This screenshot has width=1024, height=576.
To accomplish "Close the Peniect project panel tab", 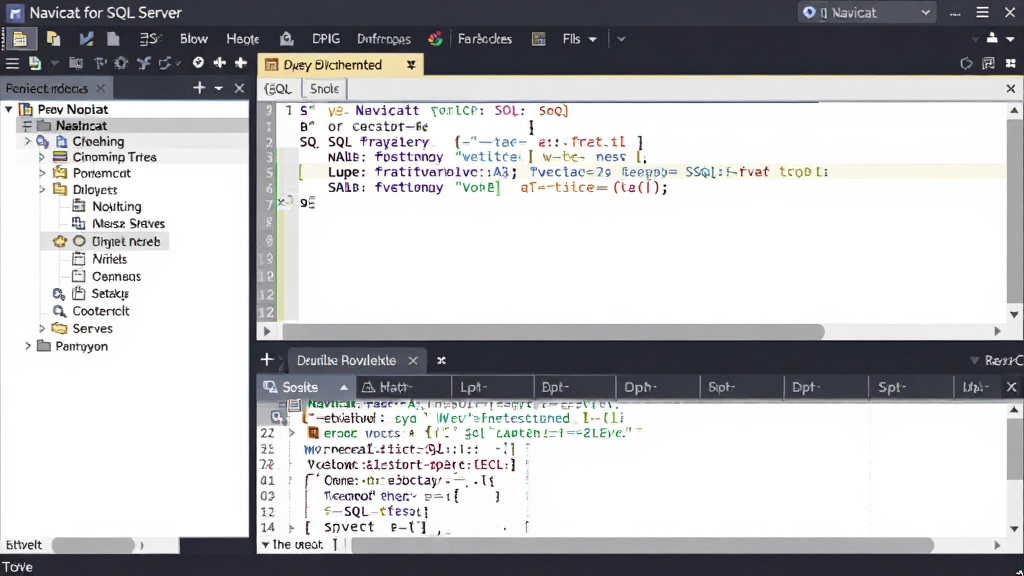I will [x=101, y=88].
